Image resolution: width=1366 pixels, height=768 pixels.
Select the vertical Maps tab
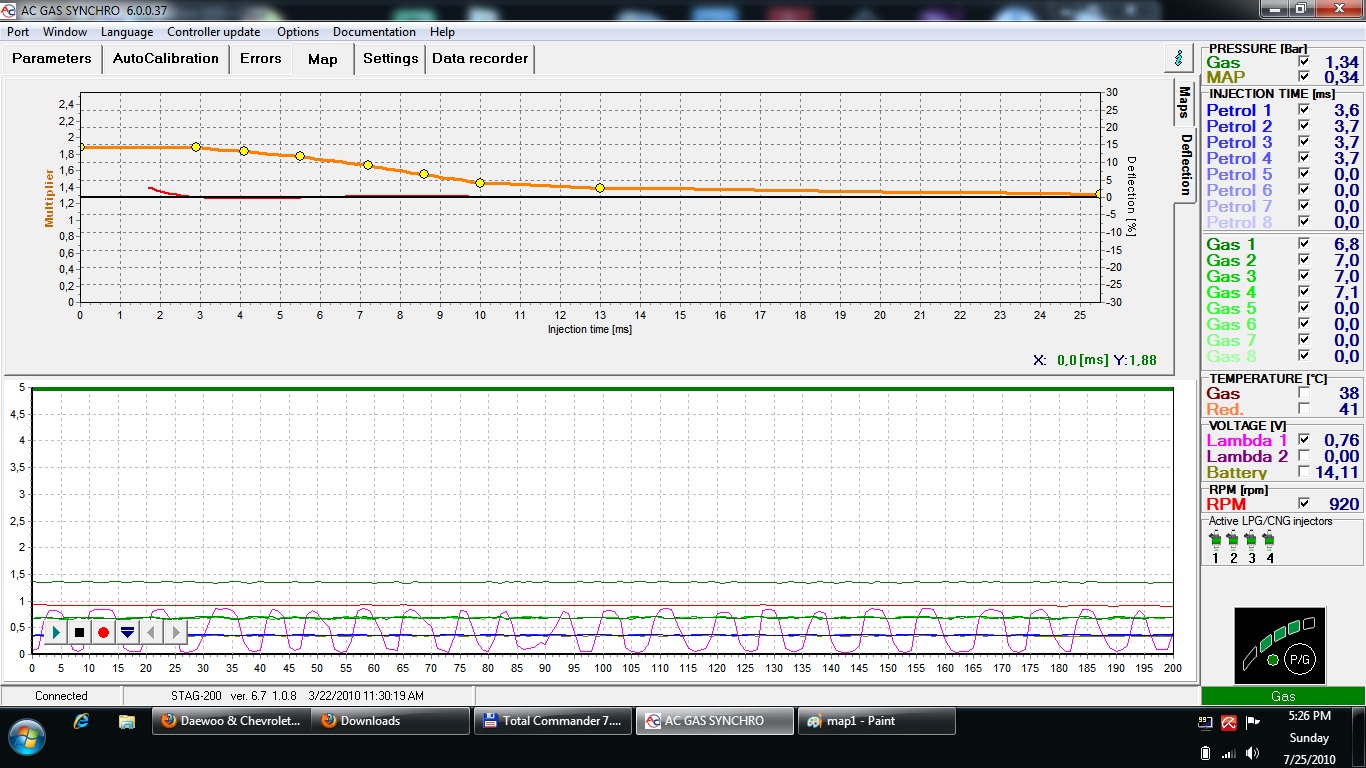[x=1184, y=102]
